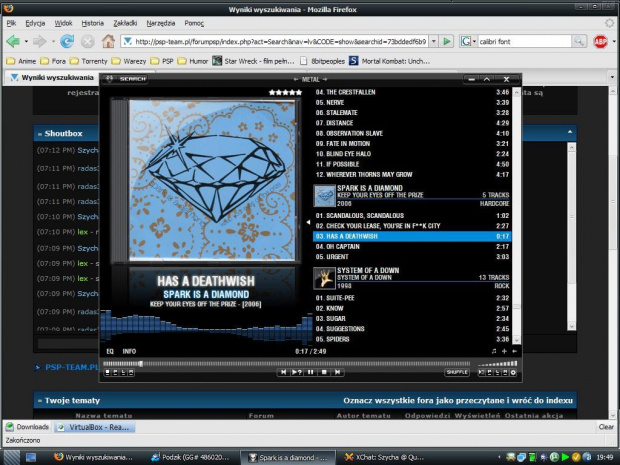Viewport: 620px width, 465px height.
Task: Click Firefox's forward arrow button
Action: pos(40,41)
